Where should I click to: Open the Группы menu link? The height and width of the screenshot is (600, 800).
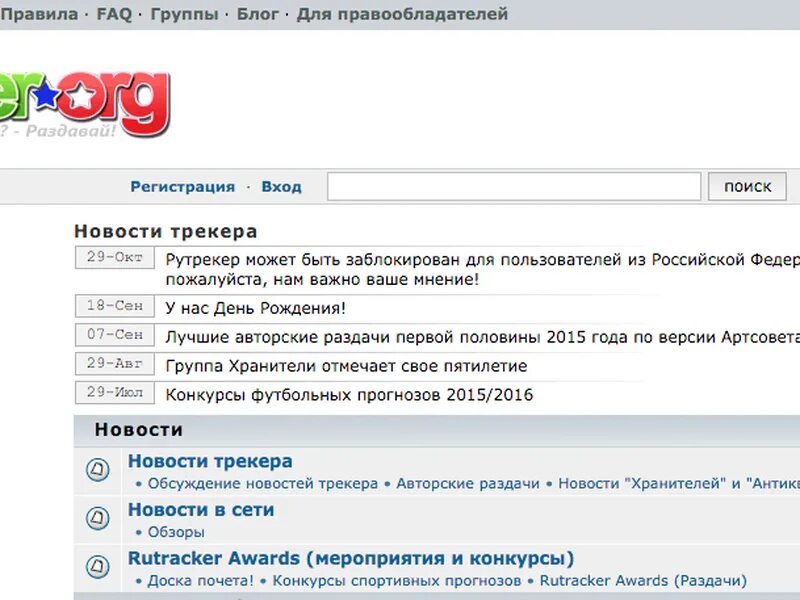(184, 14)
